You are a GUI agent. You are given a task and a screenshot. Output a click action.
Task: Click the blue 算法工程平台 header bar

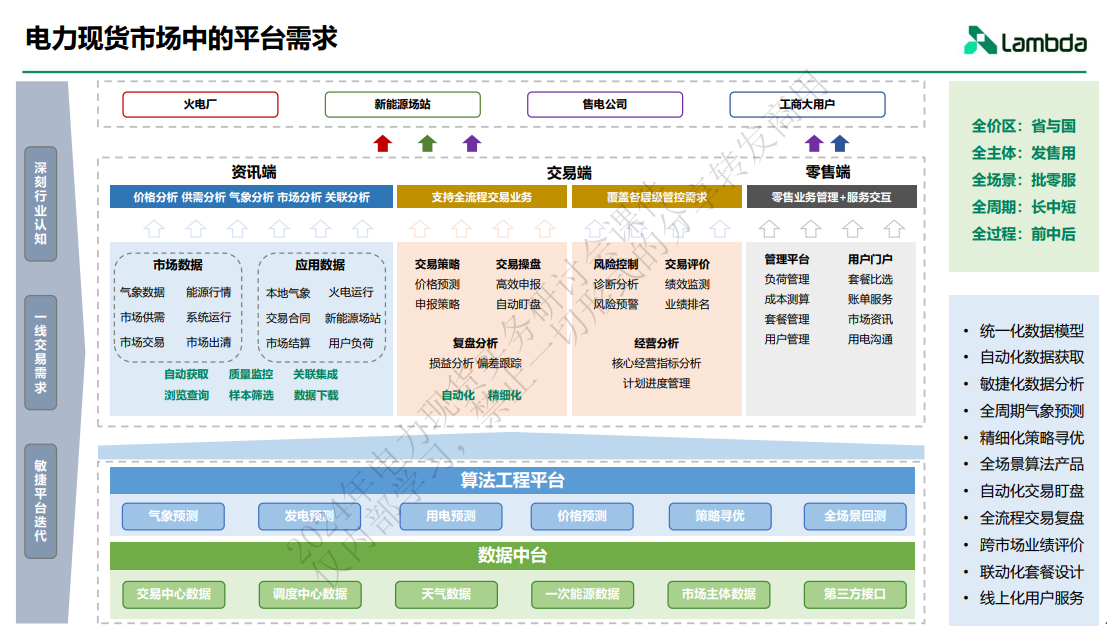coord(512,481)
